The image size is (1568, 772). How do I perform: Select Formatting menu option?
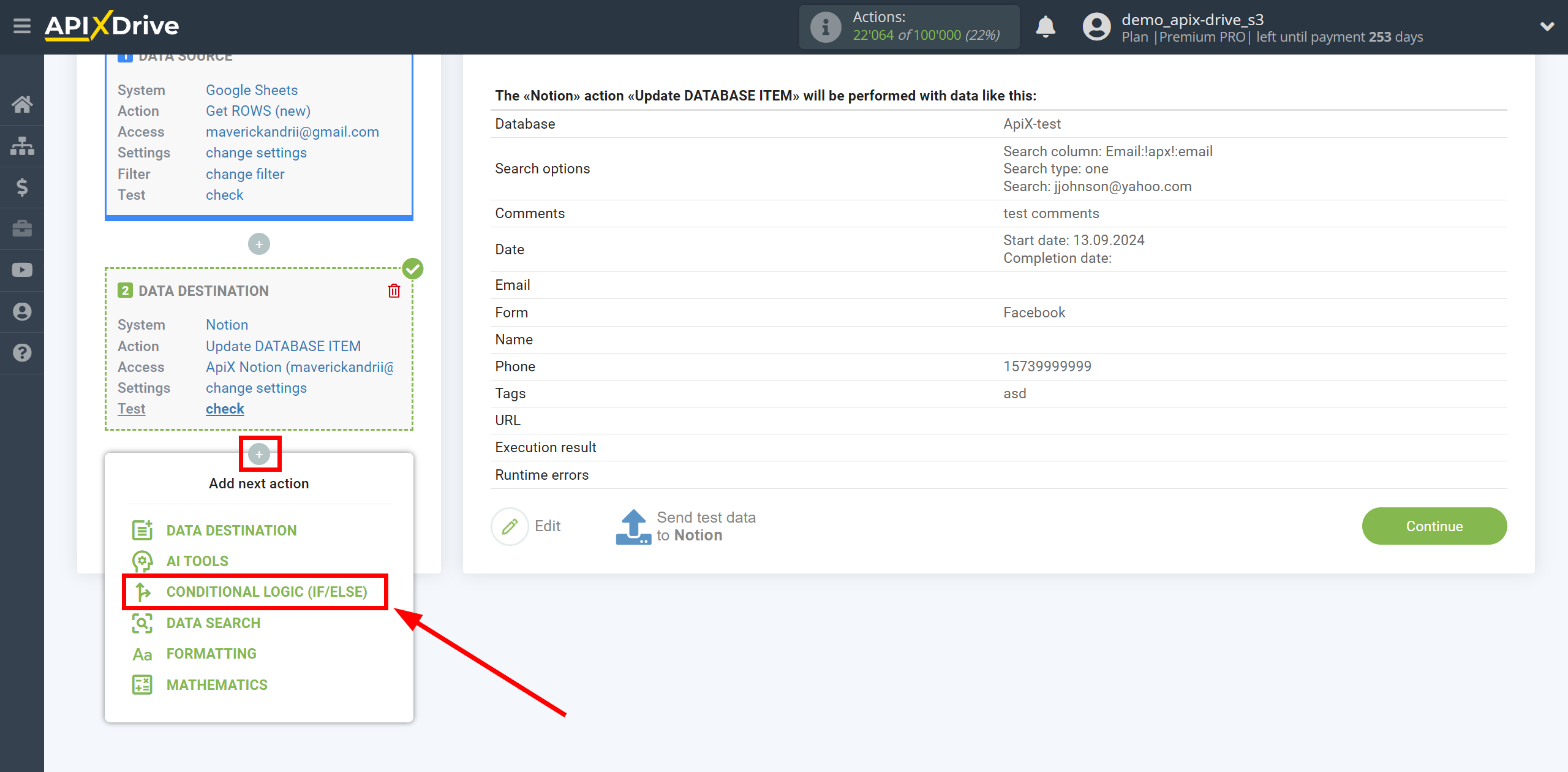click(211, 654)
